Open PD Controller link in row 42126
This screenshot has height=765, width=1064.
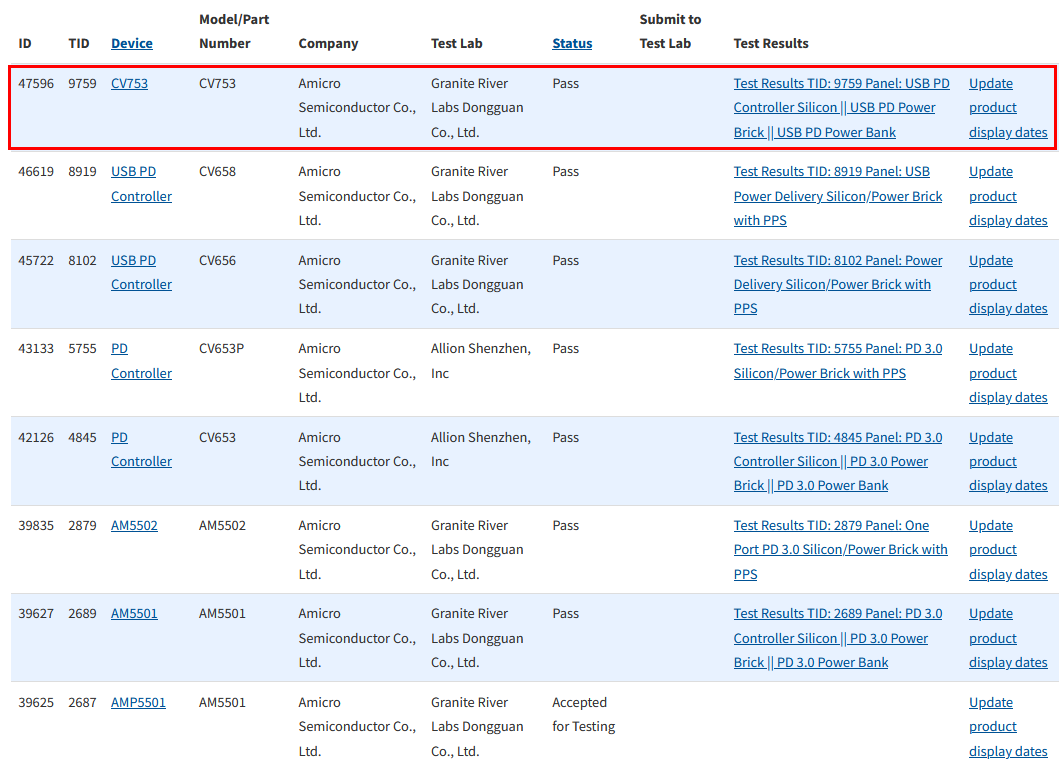(141, 449)
